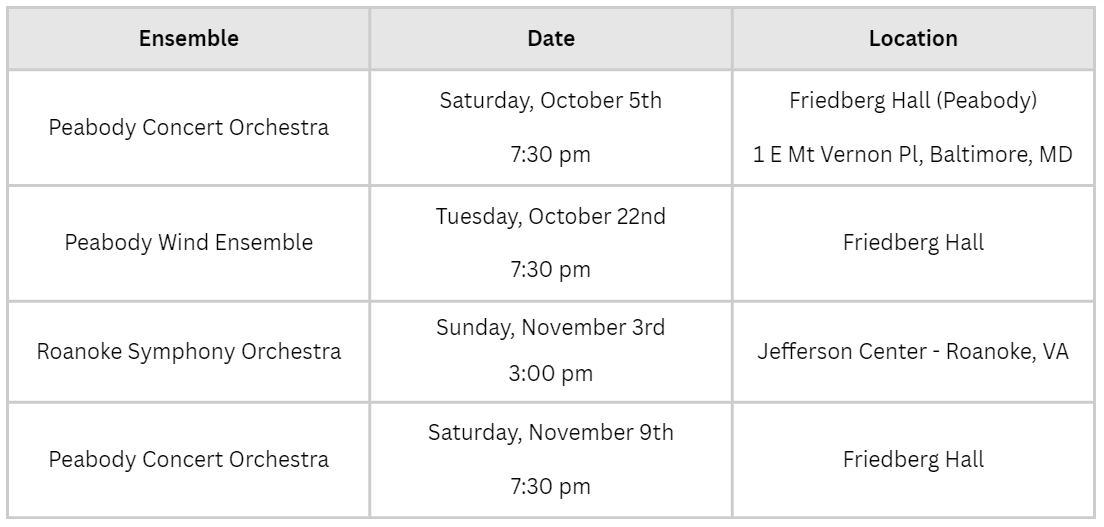
Task: Click 7:30 pm under November 9th
Action: coord(551,486)
